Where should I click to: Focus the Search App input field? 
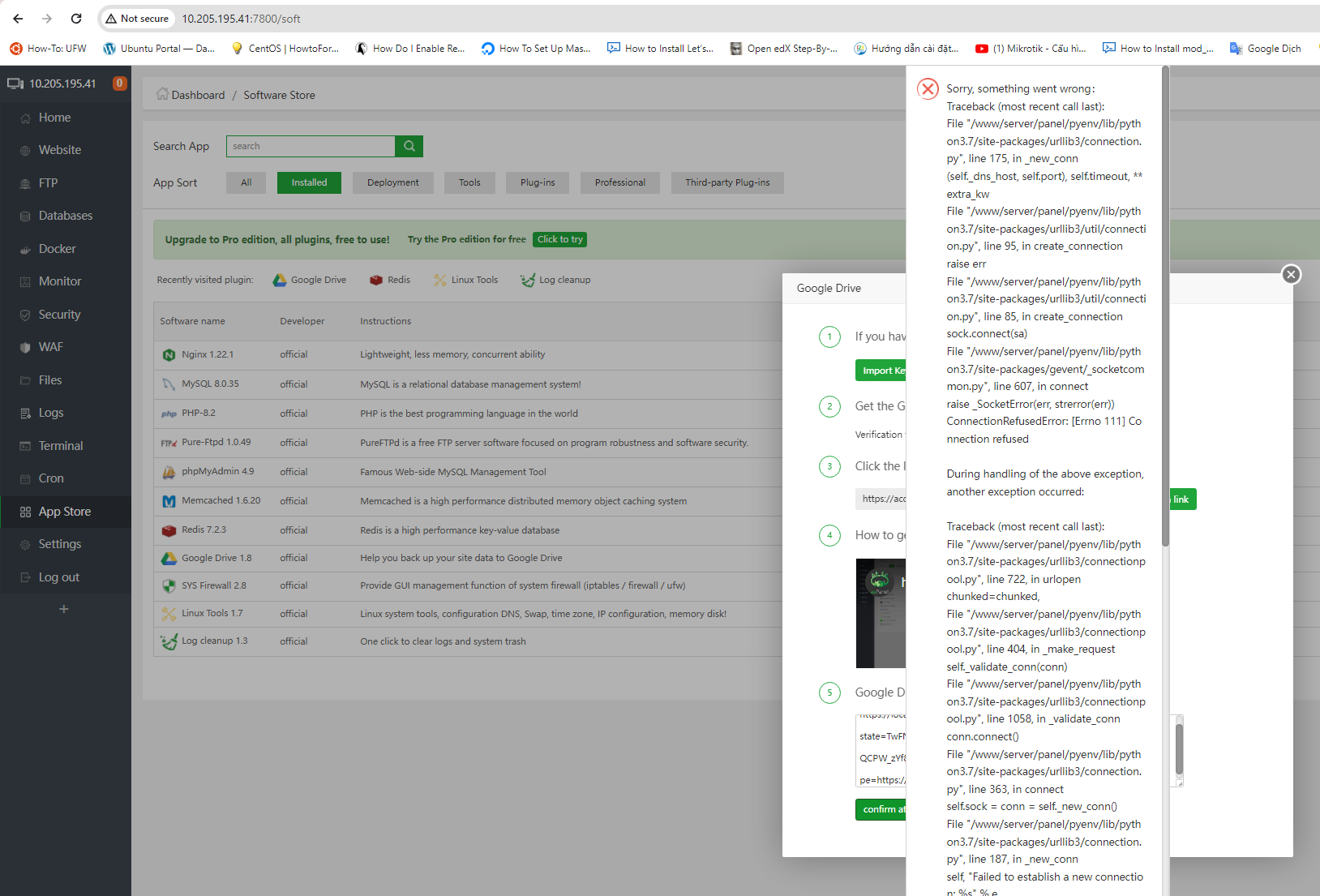[x=311, y=146]
